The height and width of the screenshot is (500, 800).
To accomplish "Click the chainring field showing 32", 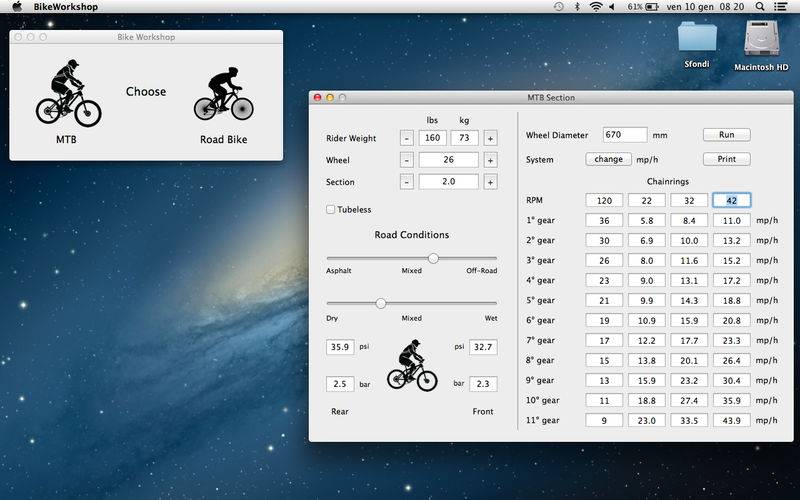I will coord(689,201).
